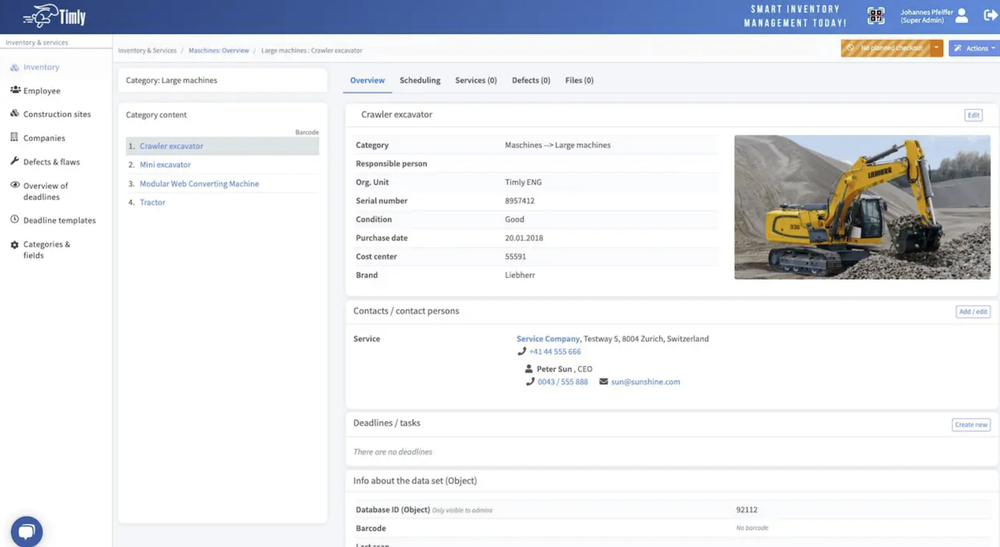Click the crawler excavator photo
This screenshot has height=547, width=1000.
pos(862,207)
